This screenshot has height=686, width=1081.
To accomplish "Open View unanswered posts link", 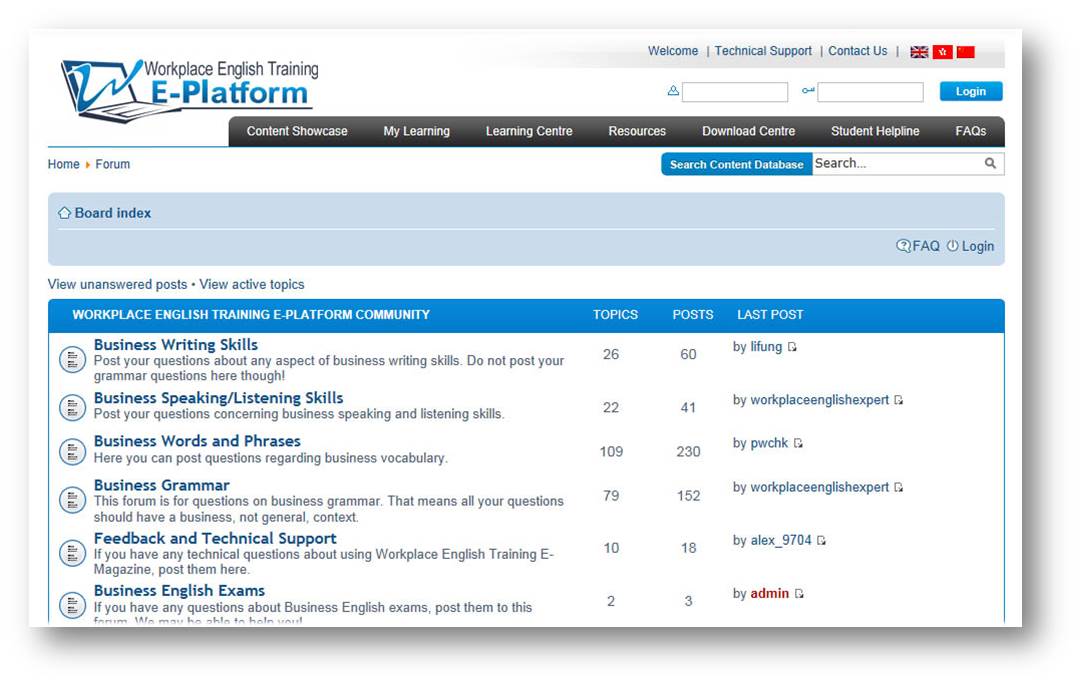I will (117, 285).
